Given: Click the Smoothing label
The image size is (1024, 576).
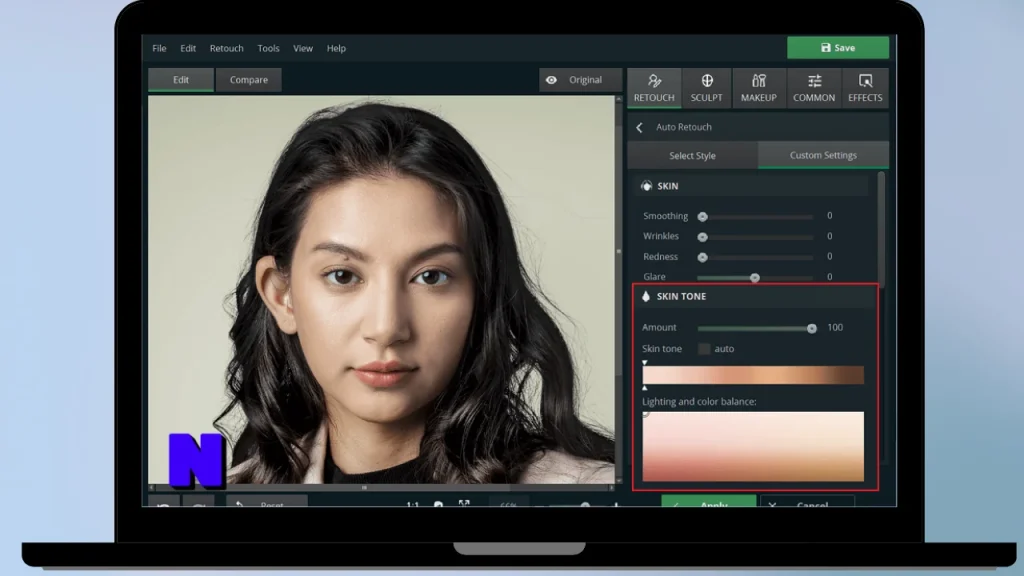Looking at the screenshot, I should [x=665, y=216].
